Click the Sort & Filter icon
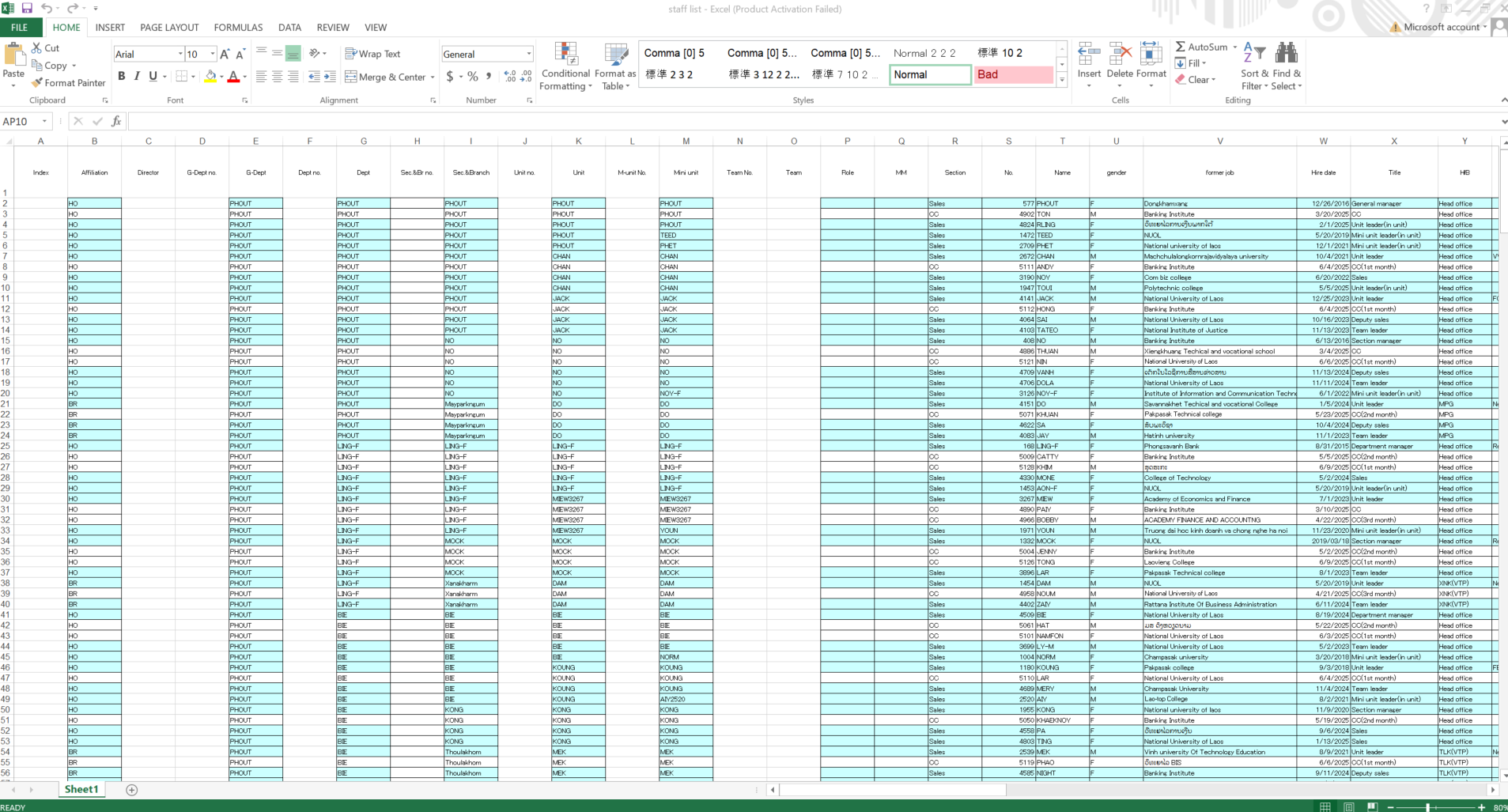 tap(1254, 54)
